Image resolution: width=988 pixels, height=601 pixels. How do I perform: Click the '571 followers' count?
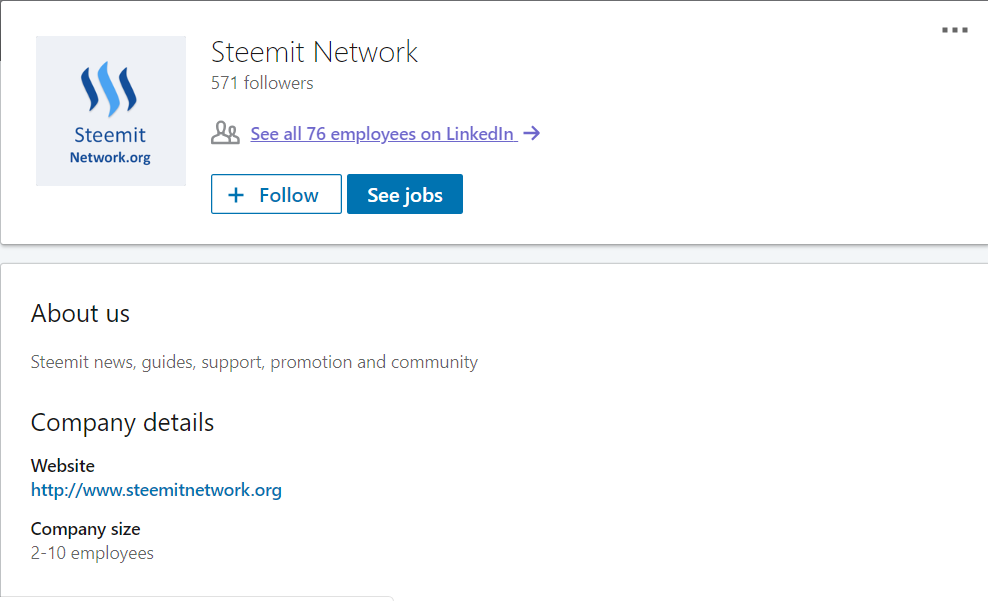click(x=262, y=83)
